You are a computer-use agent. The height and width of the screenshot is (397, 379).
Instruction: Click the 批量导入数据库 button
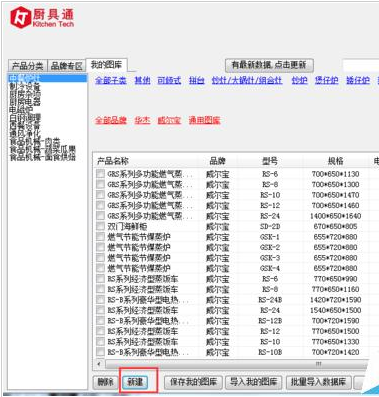pyautogui.click(x=318, y=382)
